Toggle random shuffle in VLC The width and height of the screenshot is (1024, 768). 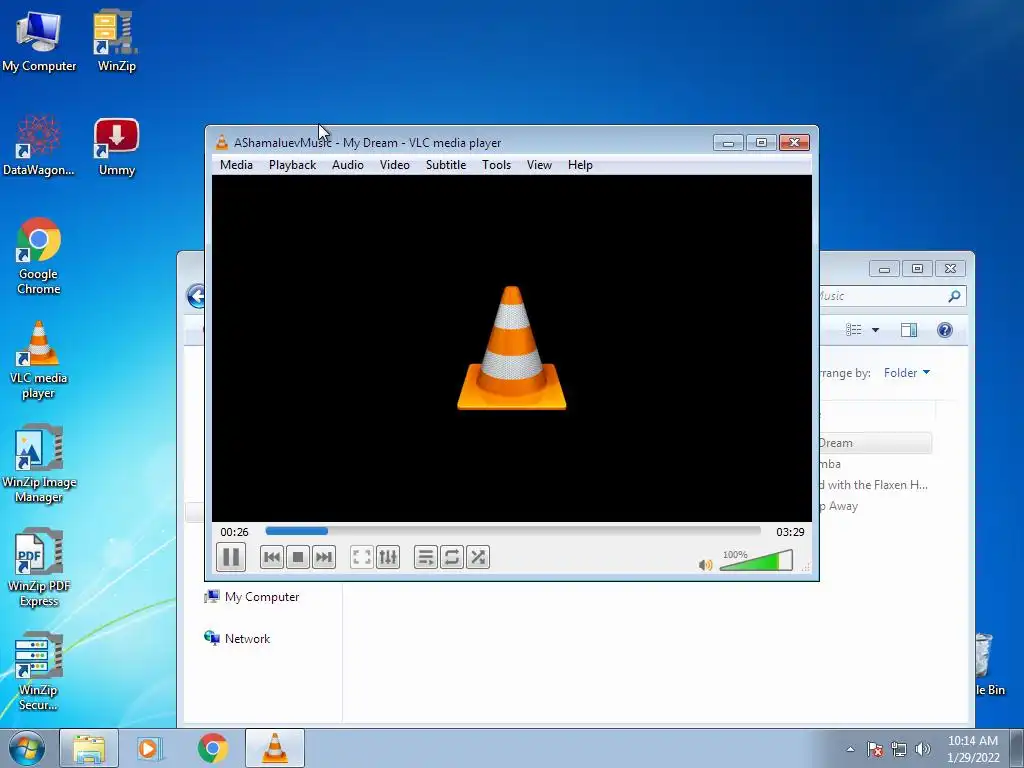click(478, 557)
